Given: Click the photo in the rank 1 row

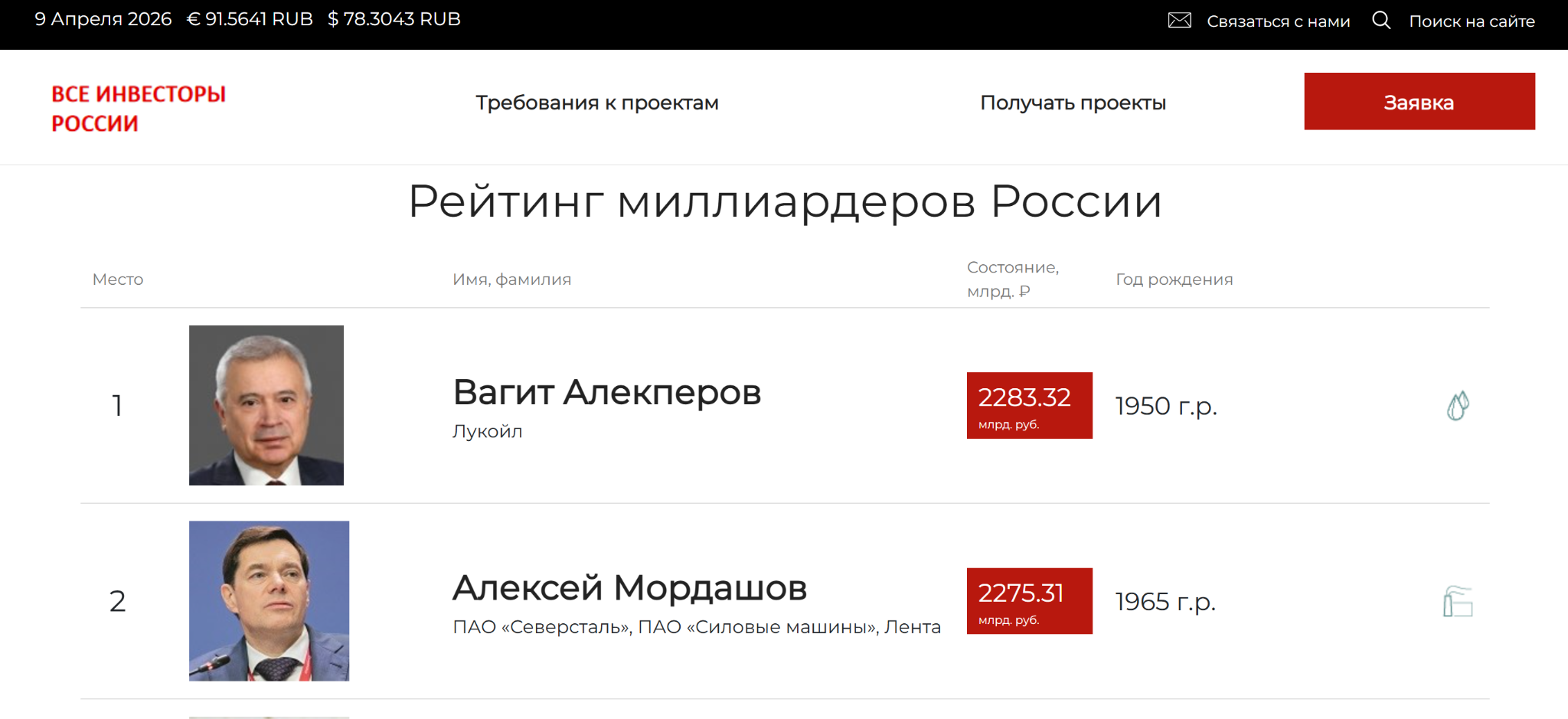Looking at the screenshot, I should coord(266,405).
